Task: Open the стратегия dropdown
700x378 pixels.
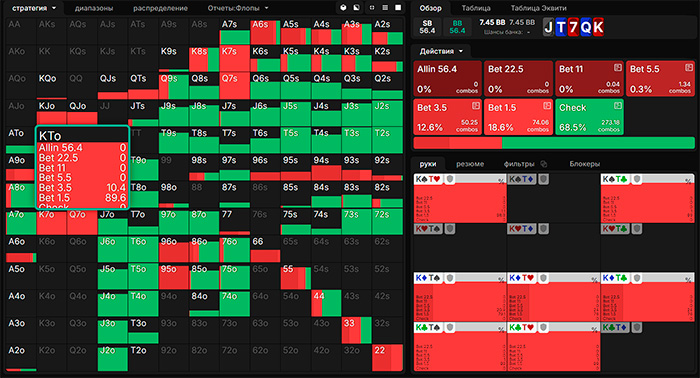Action: [x=34, y=8]
